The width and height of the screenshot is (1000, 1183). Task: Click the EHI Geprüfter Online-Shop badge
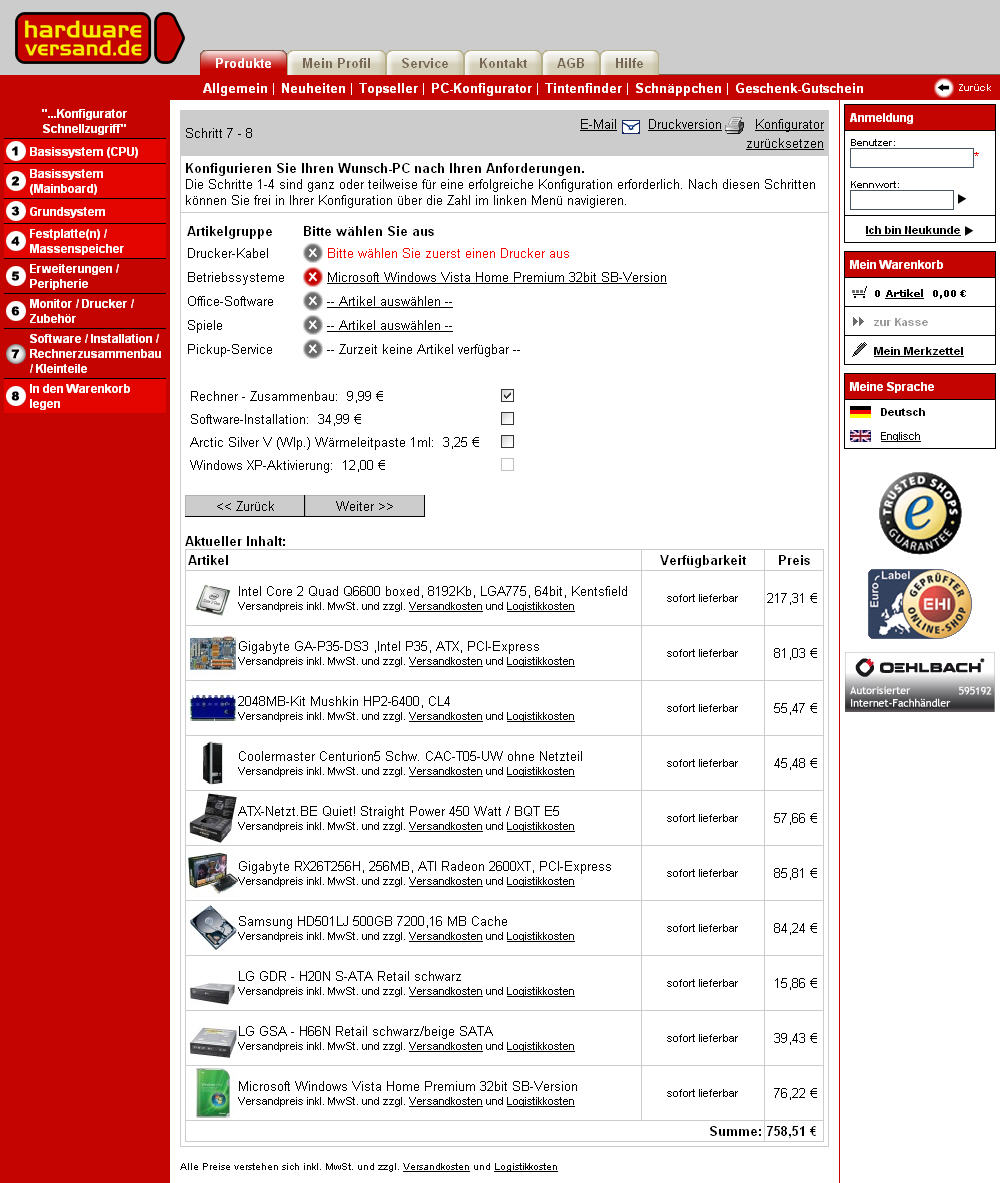[x=919, y=604]
